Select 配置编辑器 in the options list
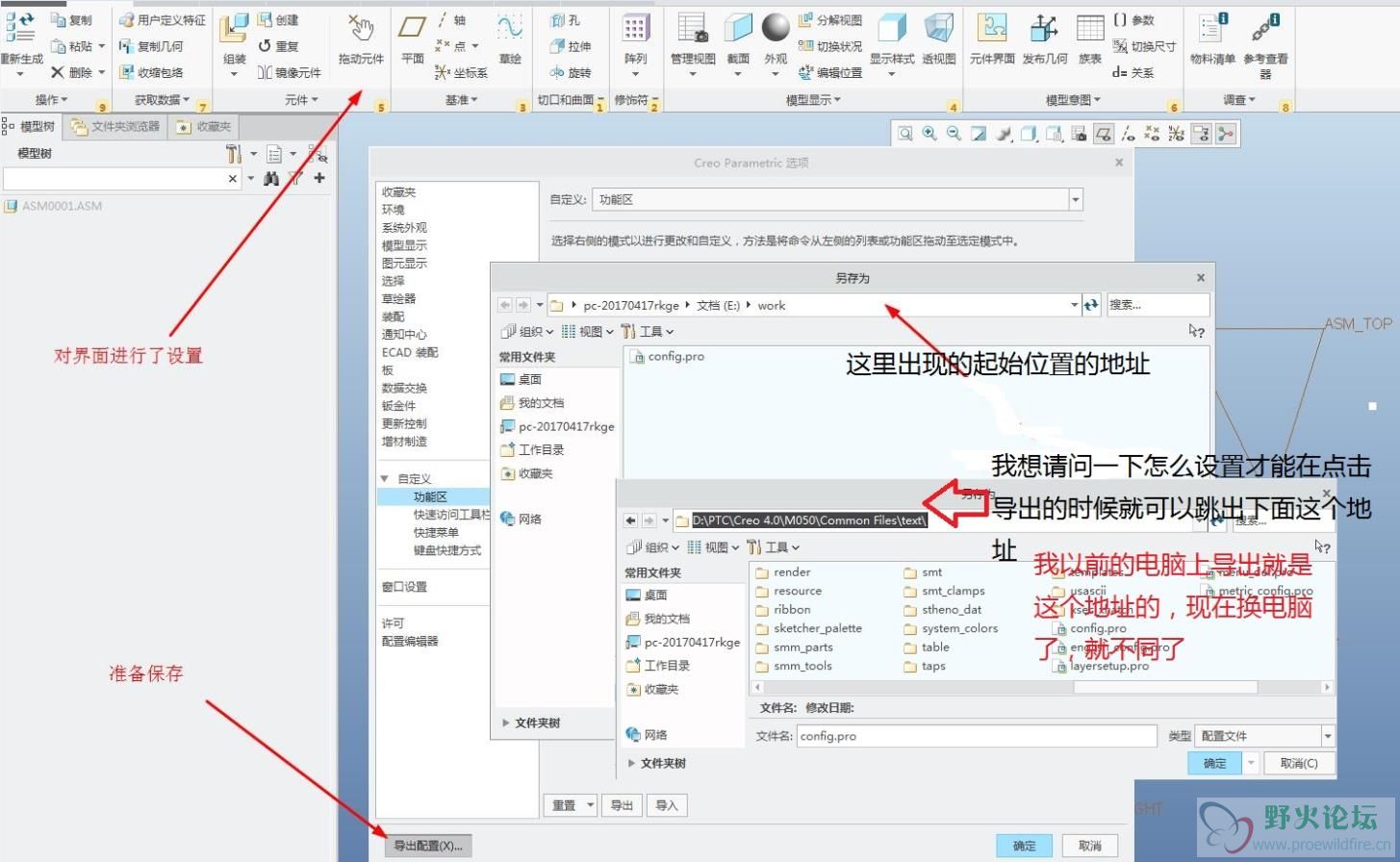Screen dimensions: 1400x862 pyautogui.click(x=410, y=641)
